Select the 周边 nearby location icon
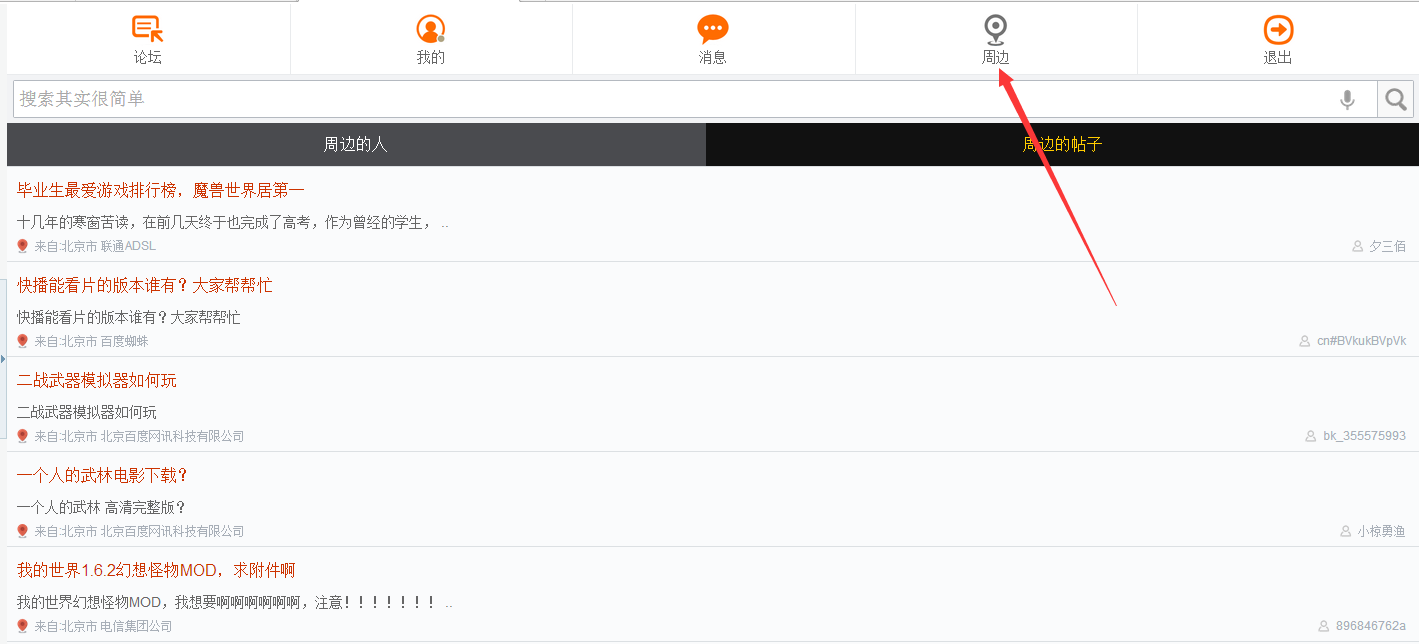The height and width of the screenshot is (644, 1419). pyautogui.click(x=995, y=29)
